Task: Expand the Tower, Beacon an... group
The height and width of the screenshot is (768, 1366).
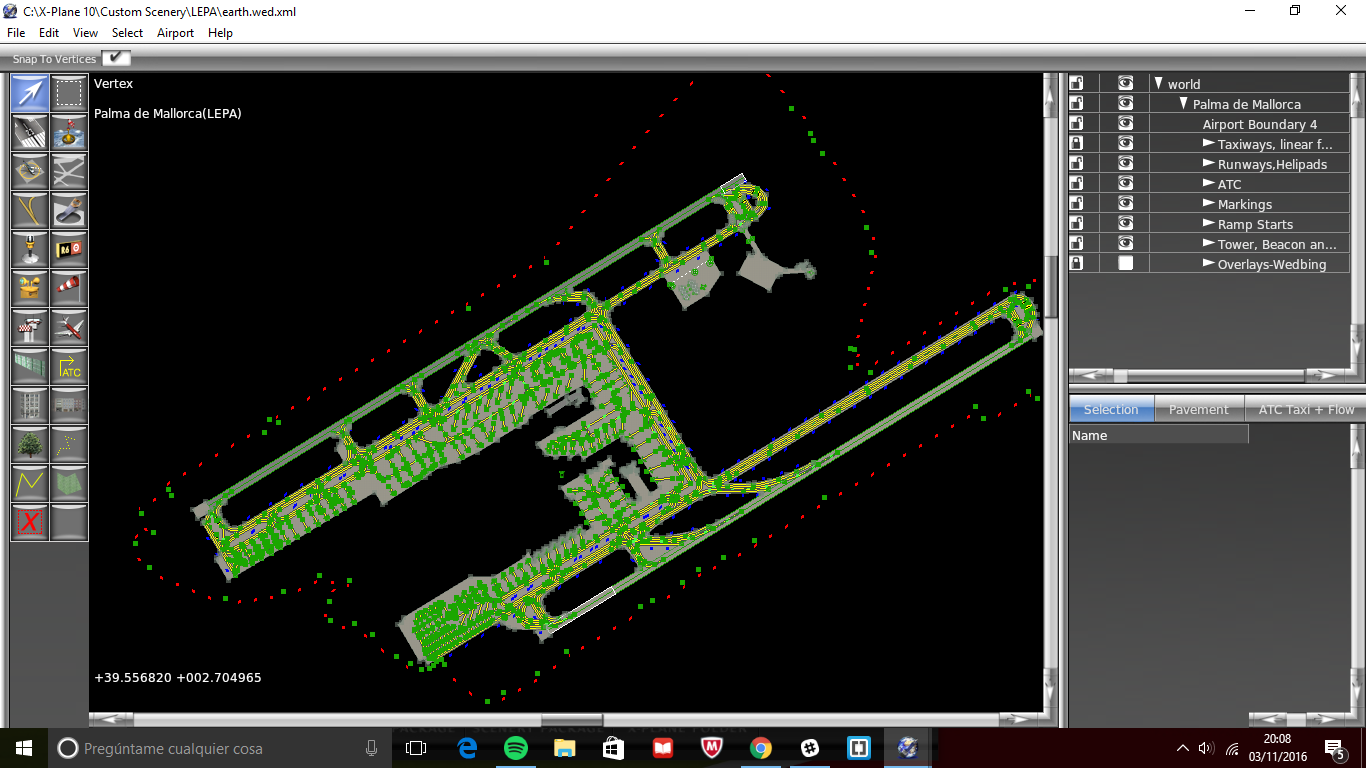Action: [x=1208, y=244]
